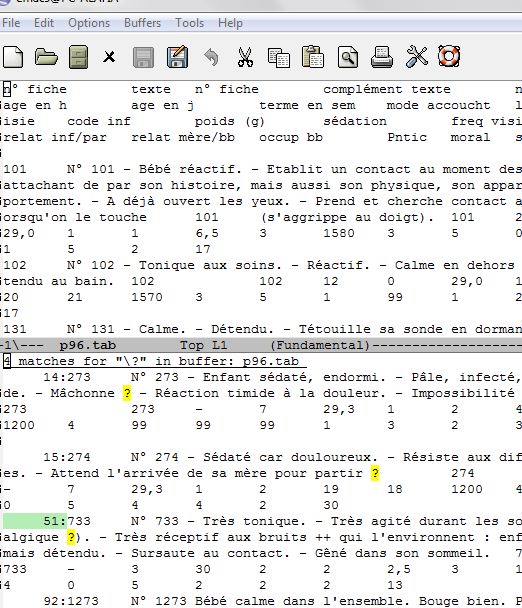
Task: Click the Top L1 position indicator
Action: point(204,345)
